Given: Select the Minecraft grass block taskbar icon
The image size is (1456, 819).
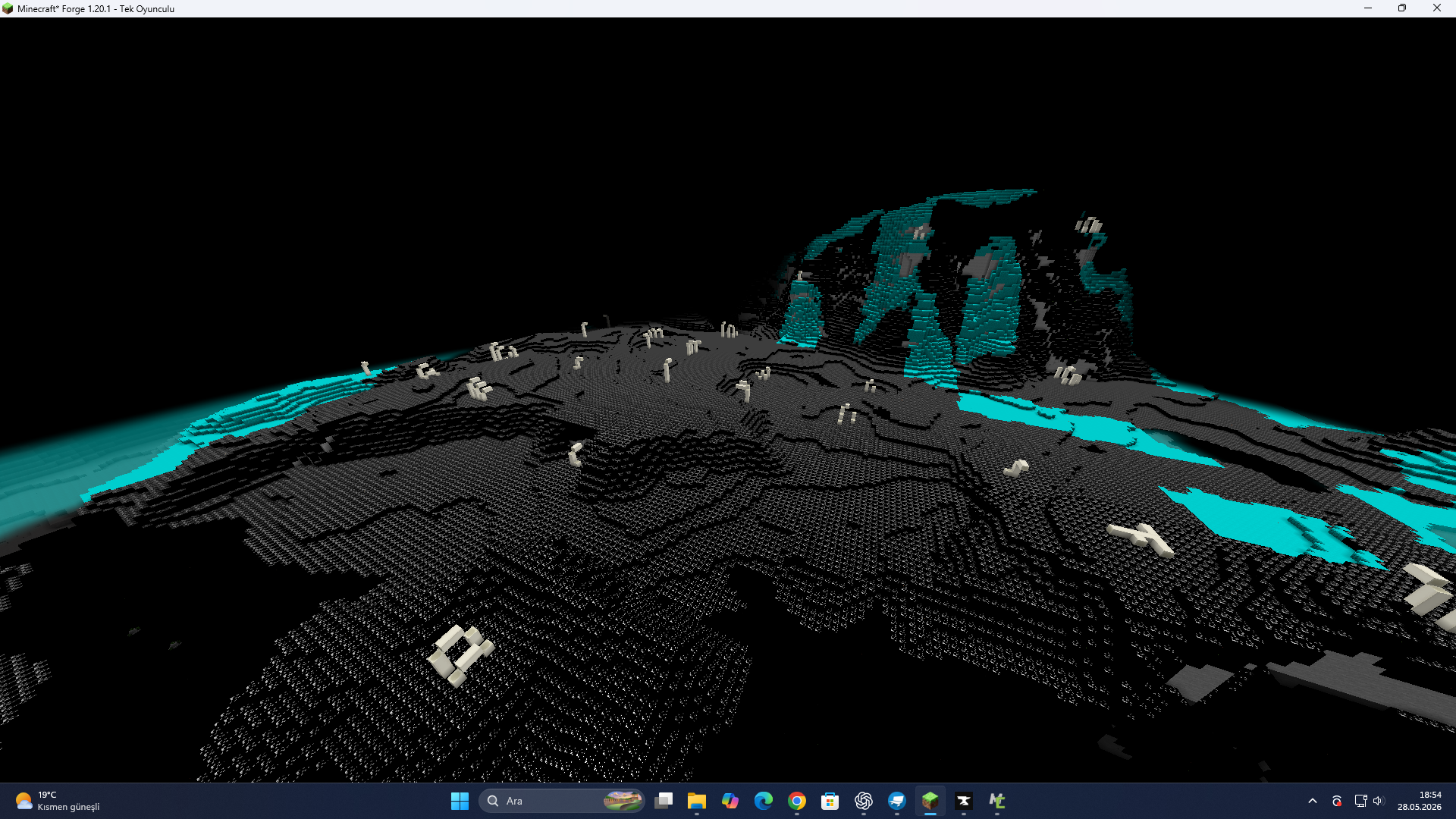Looking at the screenshot, I should pos(930,801).
